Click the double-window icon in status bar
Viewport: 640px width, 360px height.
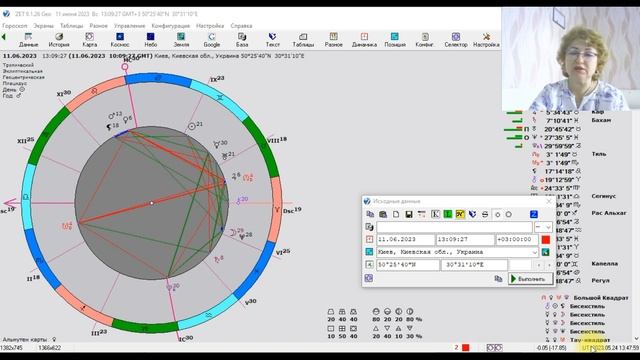494,348
